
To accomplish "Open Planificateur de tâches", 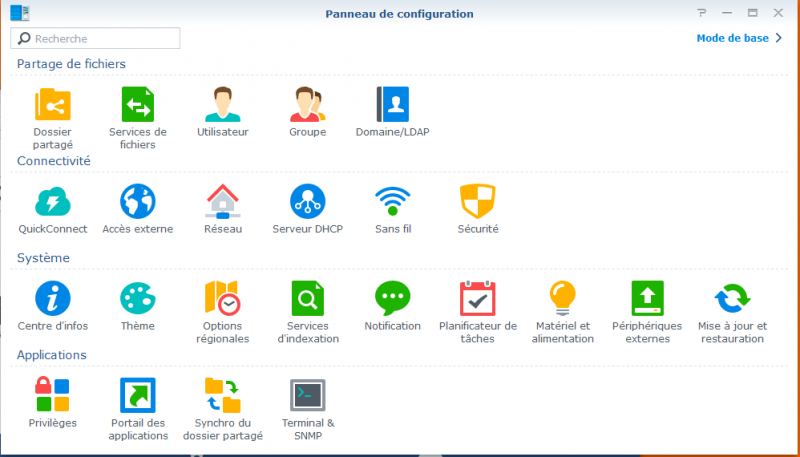I will click(478, 298).
